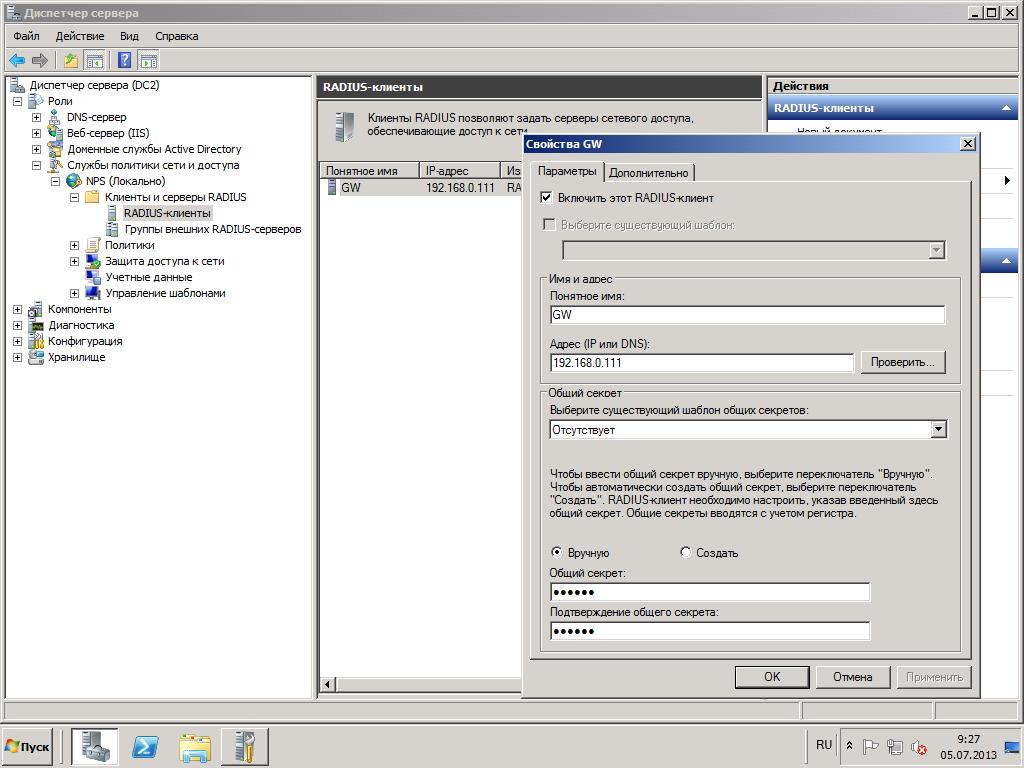
Task: Expand the DNS-сервер node
Action: tap(37, 118)
